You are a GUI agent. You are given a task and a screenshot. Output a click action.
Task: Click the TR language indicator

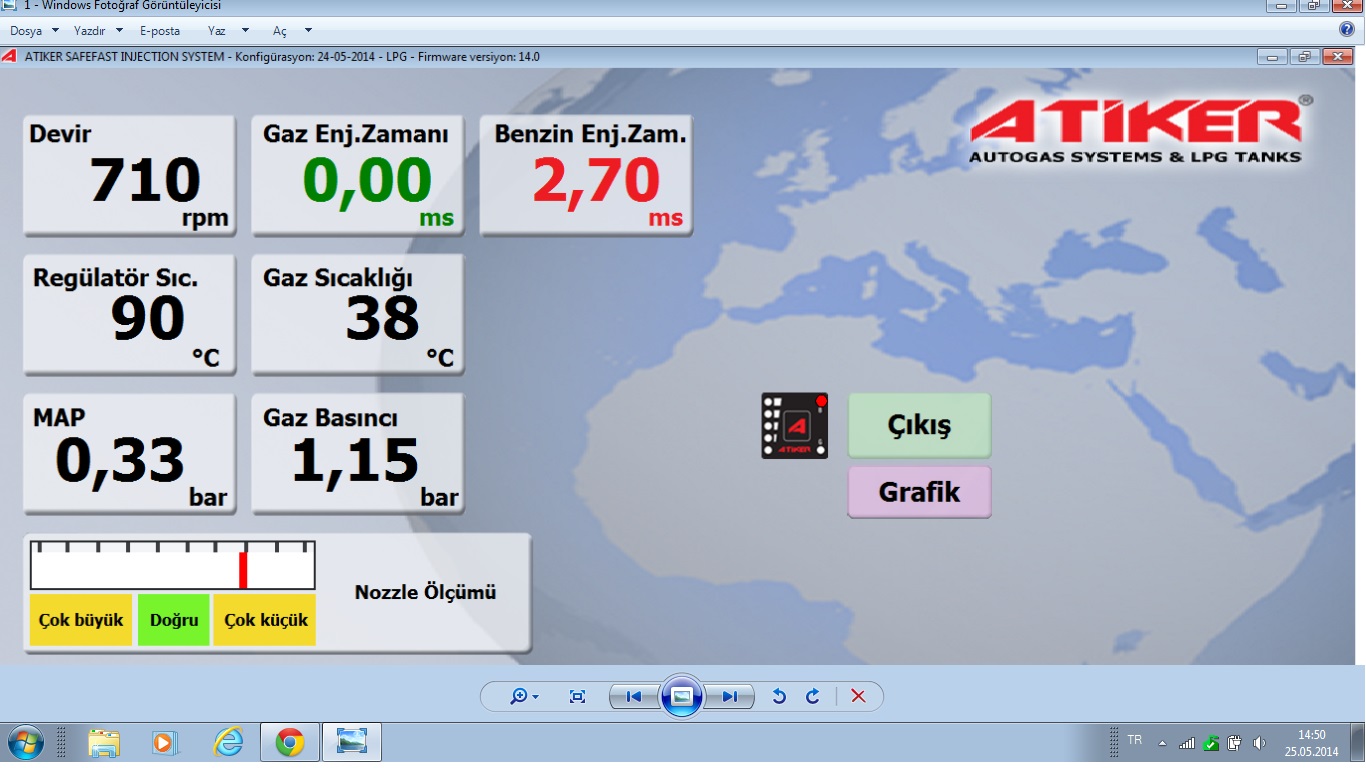[x=1135, y=741]
